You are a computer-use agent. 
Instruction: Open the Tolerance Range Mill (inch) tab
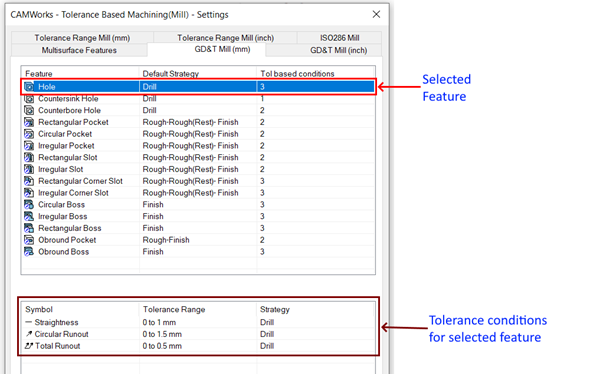(225, 38)
